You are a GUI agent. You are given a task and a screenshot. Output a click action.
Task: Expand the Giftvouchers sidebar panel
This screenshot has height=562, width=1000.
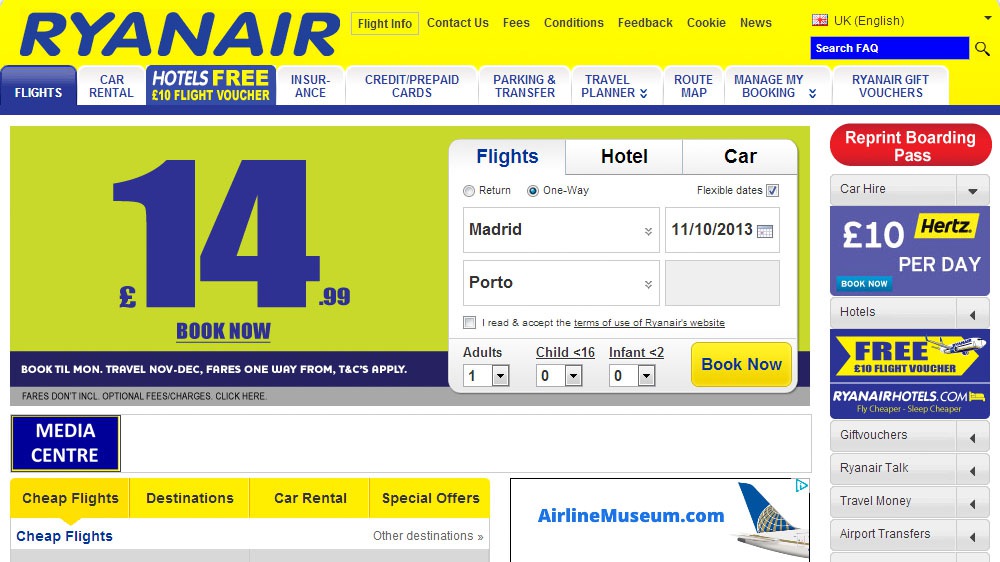tap(973, 437)
